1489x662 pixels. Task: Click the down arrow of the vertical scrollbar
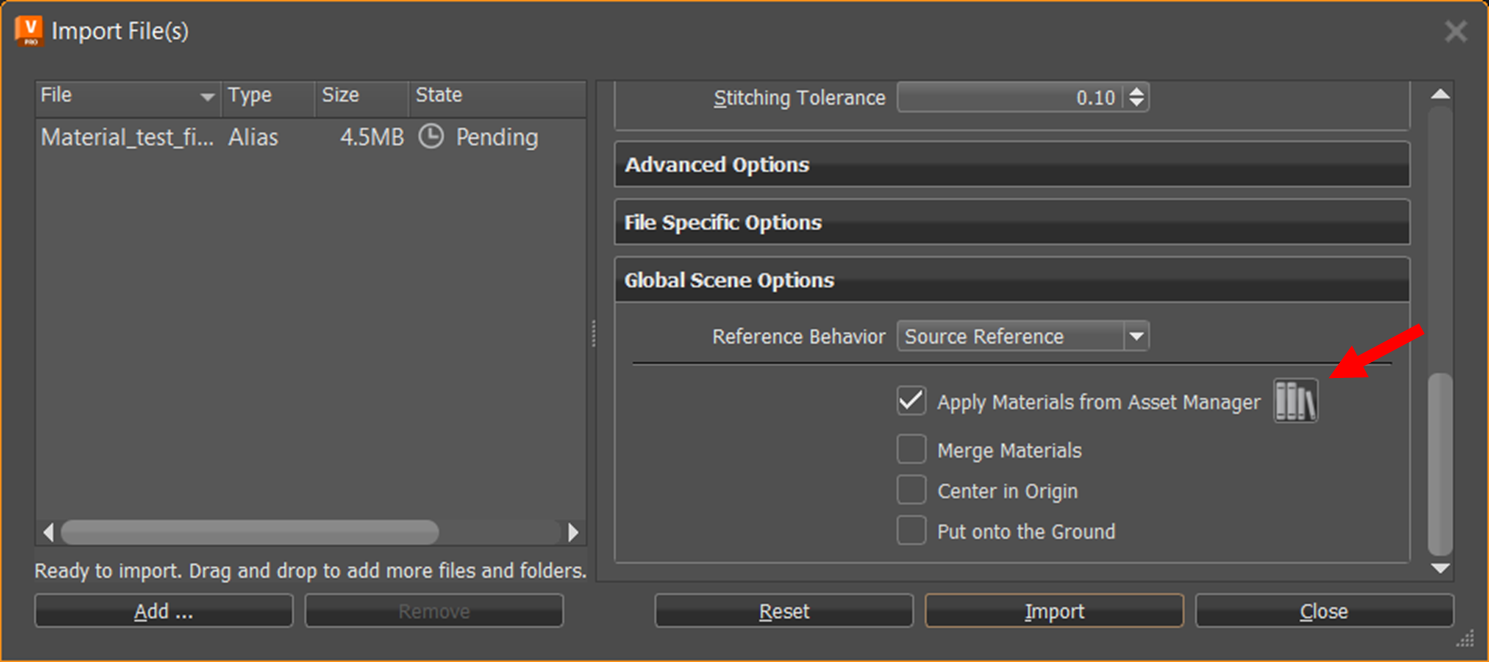click(x=1441, y=569)
